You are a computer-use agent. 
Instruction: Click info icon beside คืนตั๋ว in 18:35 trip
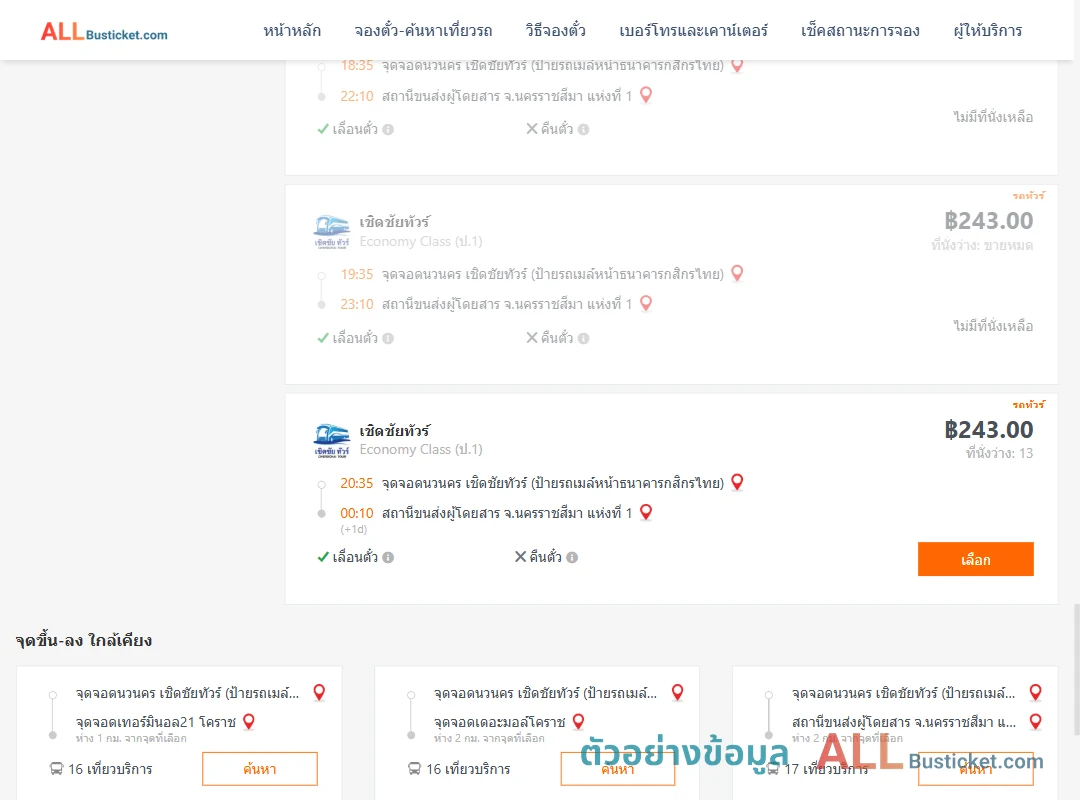583,130
